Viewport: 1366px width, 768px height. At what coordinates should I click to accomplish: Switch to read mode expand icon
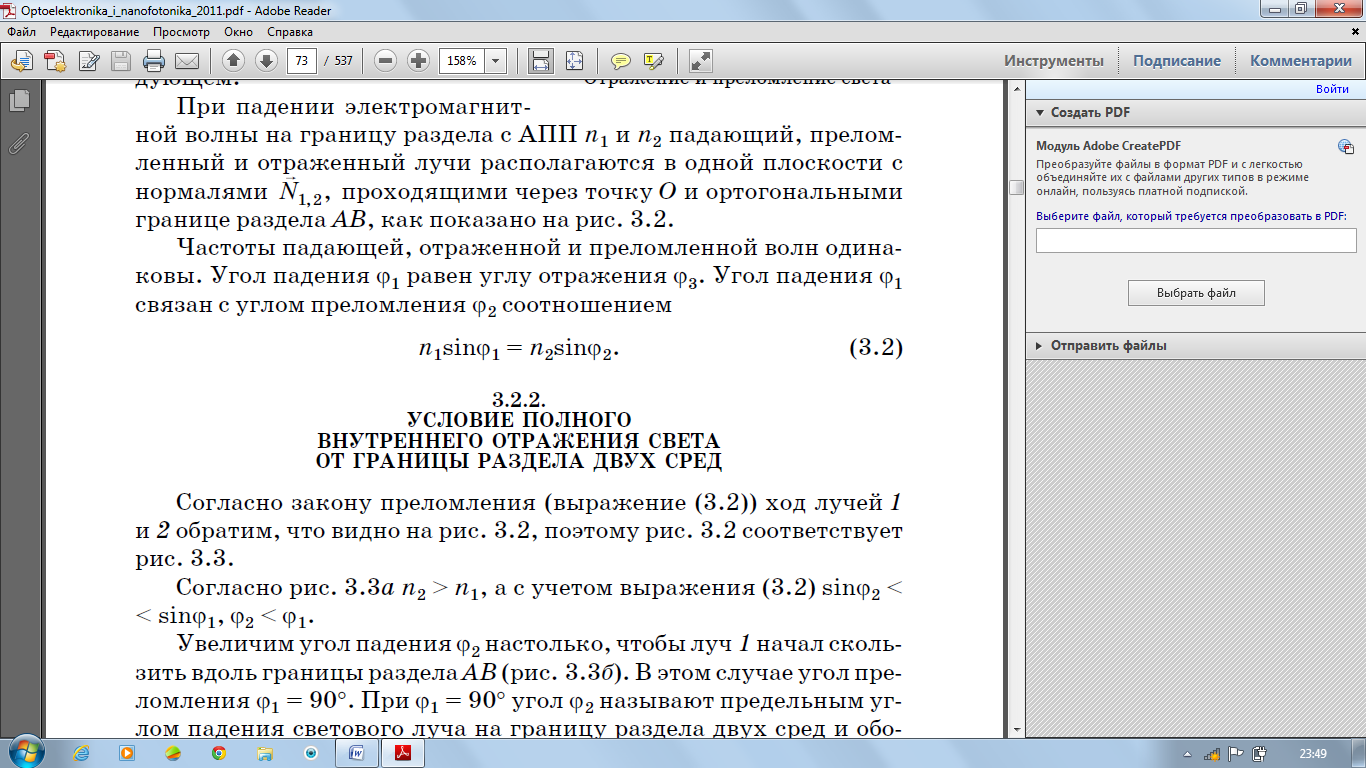701,61
